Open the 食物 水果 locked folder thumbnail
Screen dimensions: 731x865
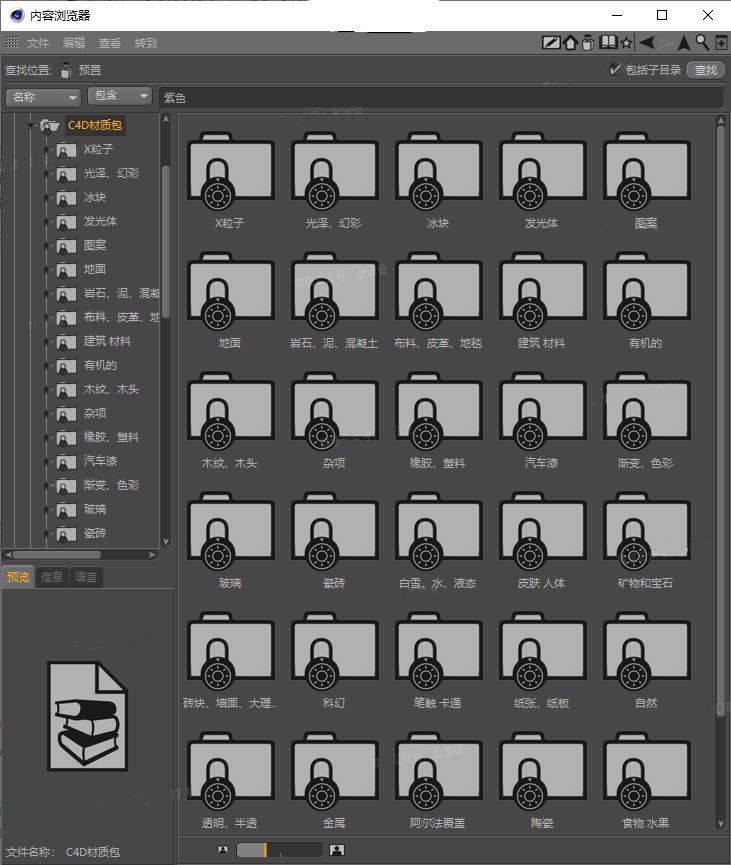click(x=647, y=771)
